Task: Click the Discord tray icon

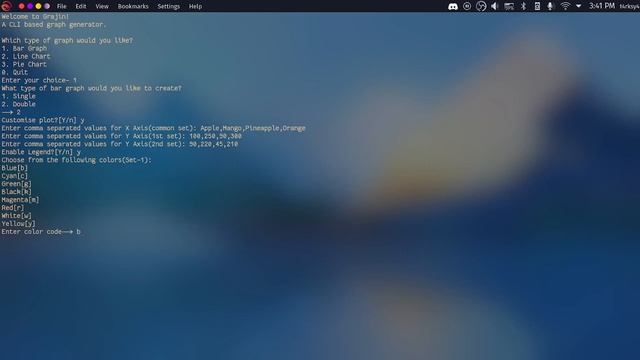Action: 453,6
